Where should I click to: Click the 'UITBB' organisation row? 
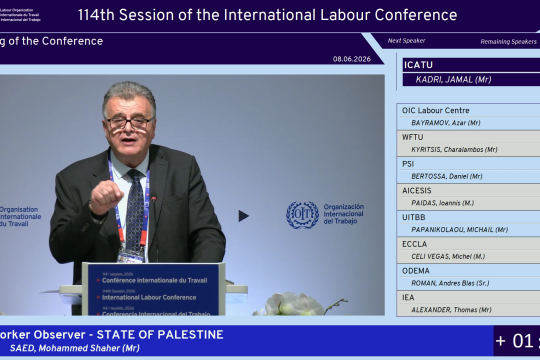pyautogui.click(x=468, y=217)
